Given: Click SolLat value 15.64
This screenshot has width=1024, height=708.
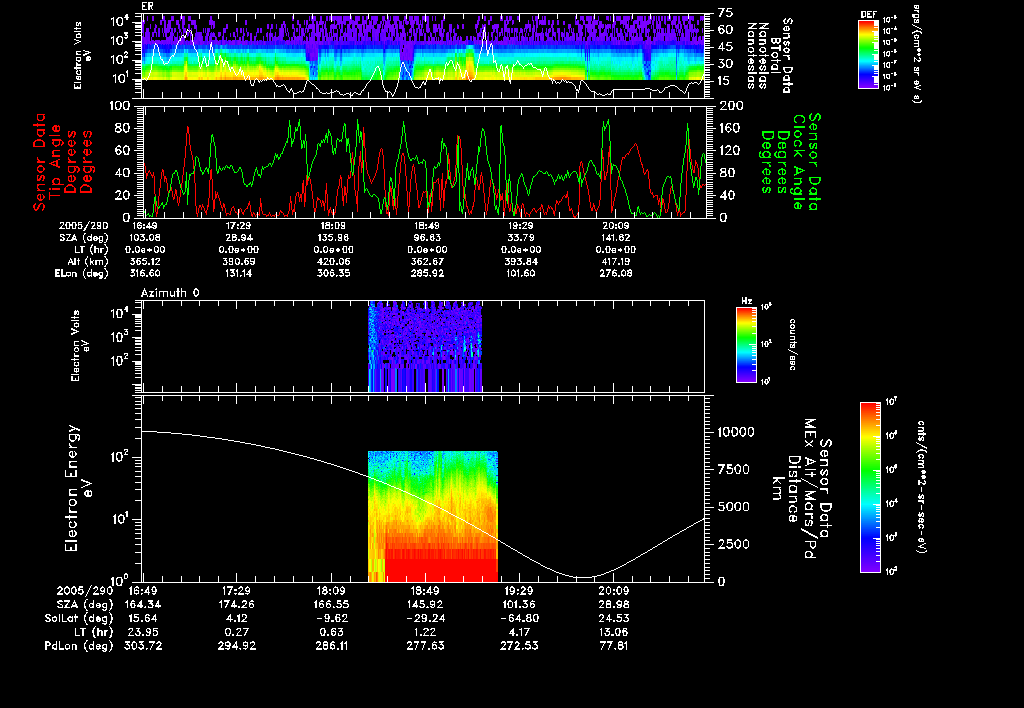Looking at the screenshot, I should pos(140,619).
